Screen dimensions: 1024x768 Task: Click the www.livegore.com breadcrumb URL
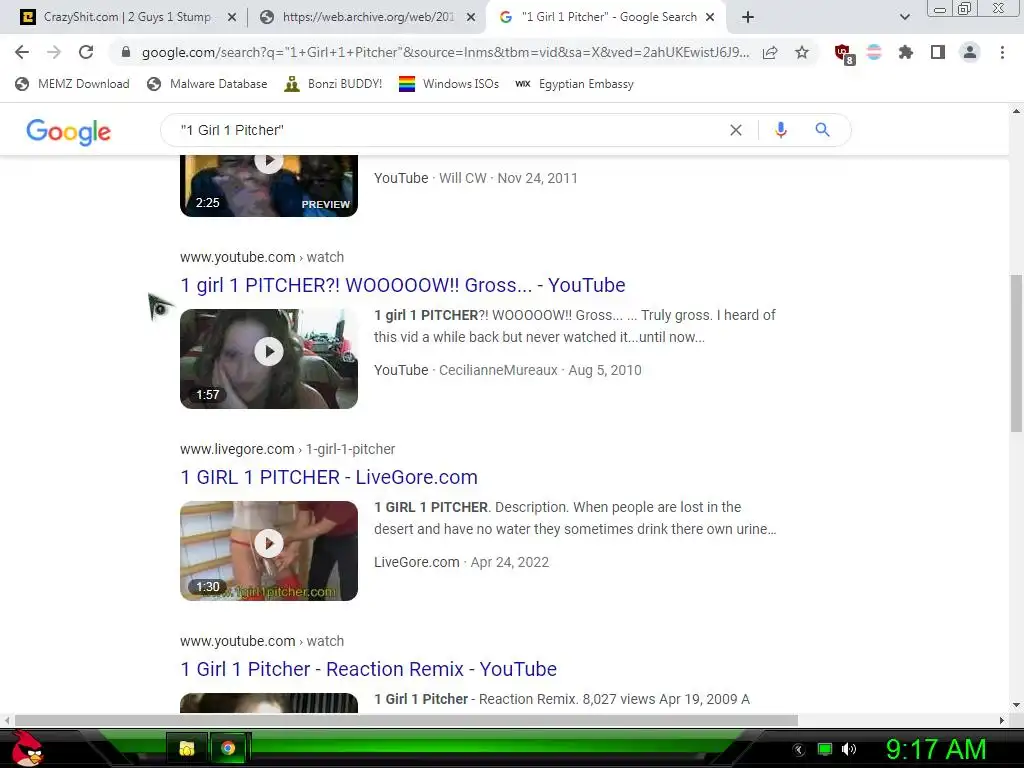tap(287, 449)
